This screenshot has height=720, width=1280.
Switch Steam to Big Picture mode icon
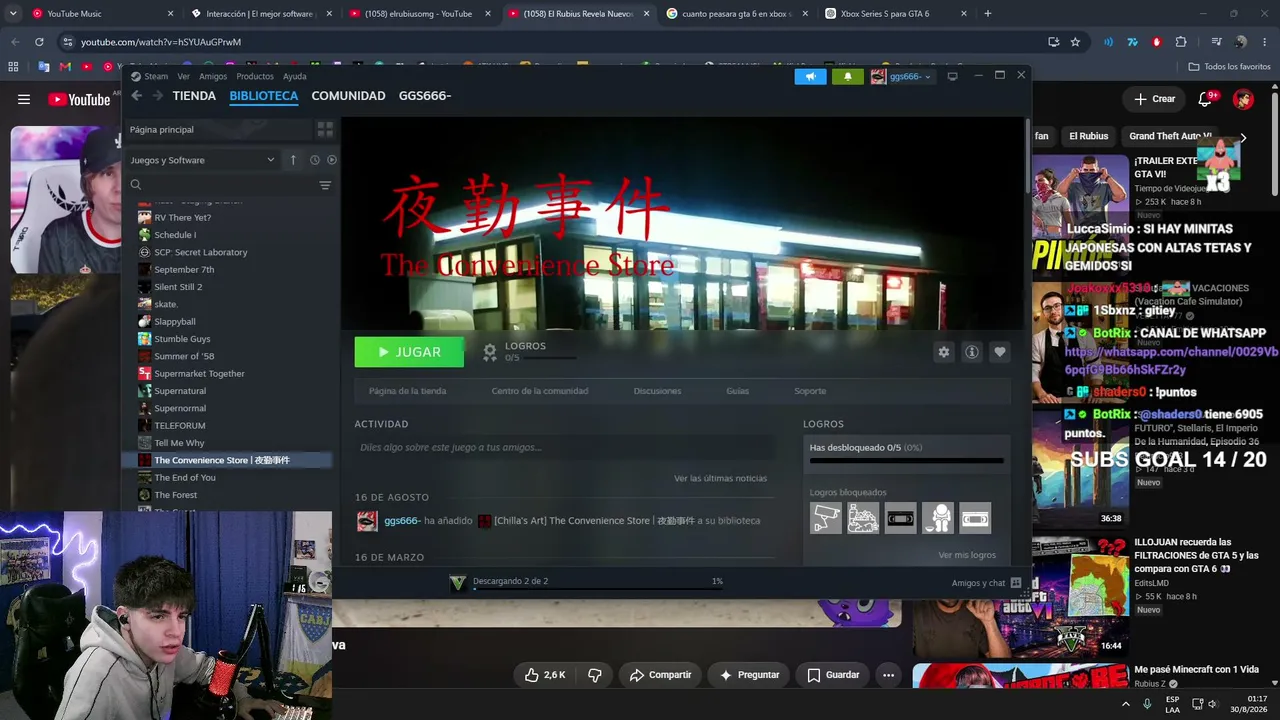tap(952, 76)
